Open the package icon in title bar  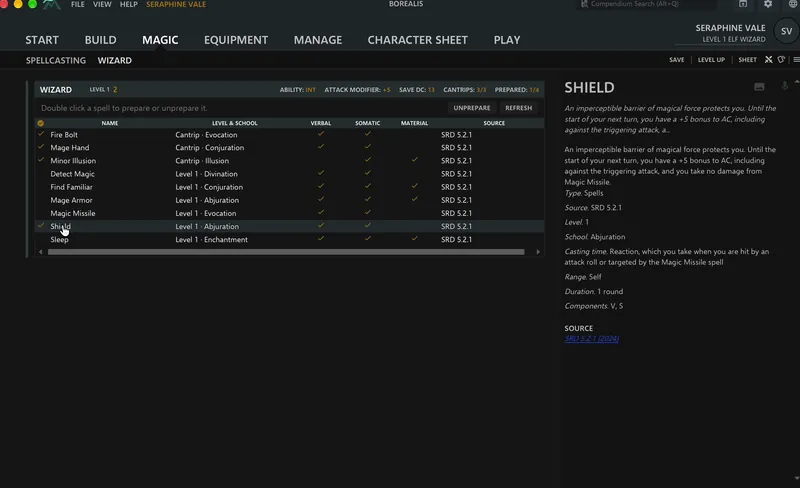743,4
